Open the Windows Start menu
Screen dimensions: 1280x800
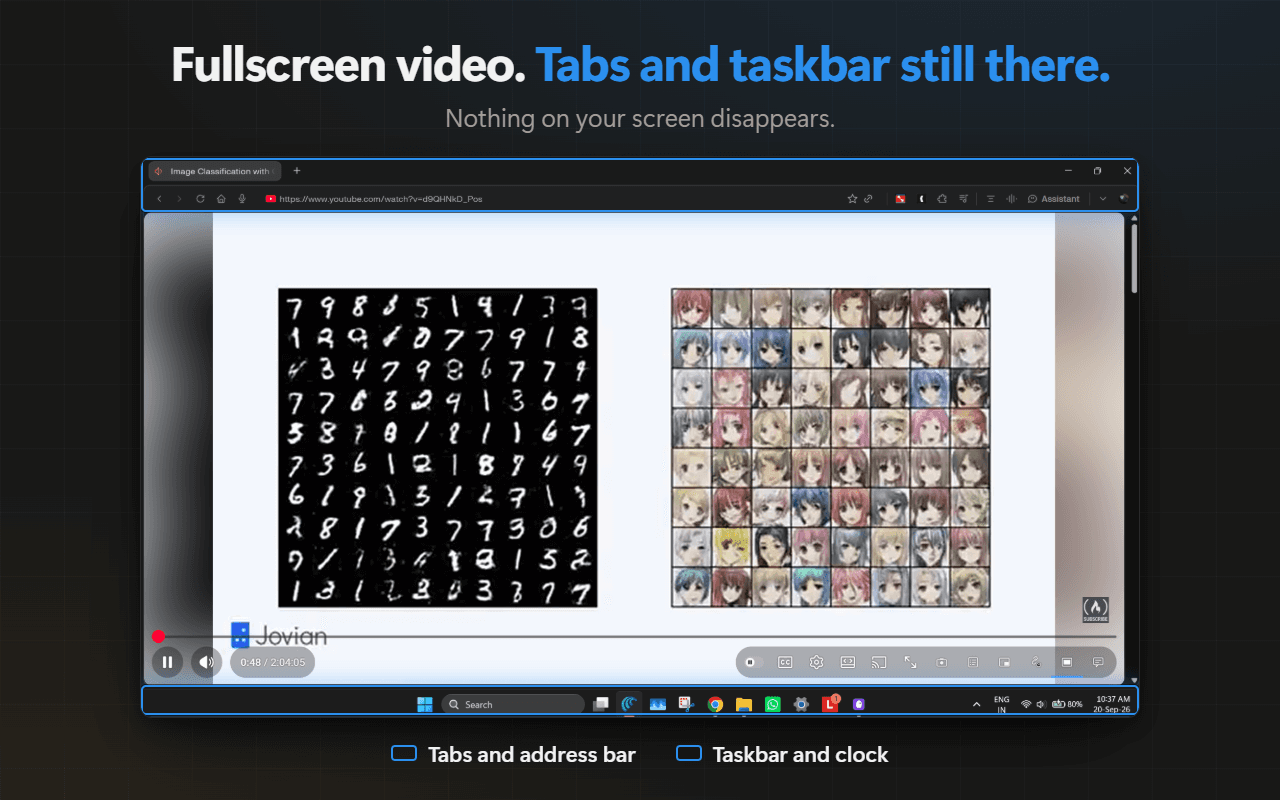click(425, 704)
